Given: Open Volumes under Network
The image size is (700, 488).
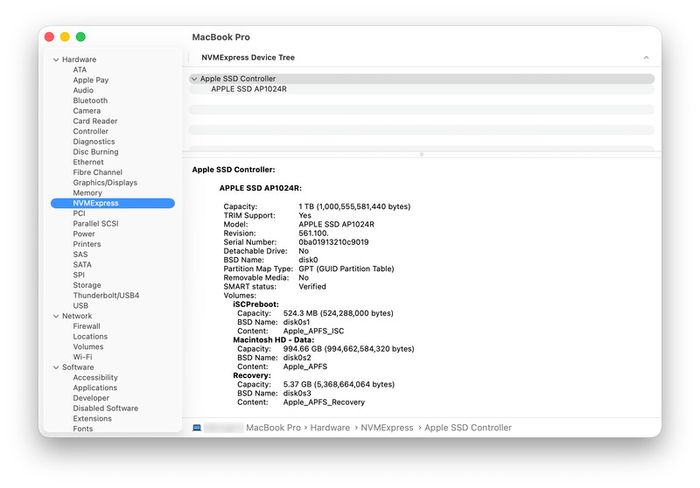Looking at the screenshot, I should [88, 347].
